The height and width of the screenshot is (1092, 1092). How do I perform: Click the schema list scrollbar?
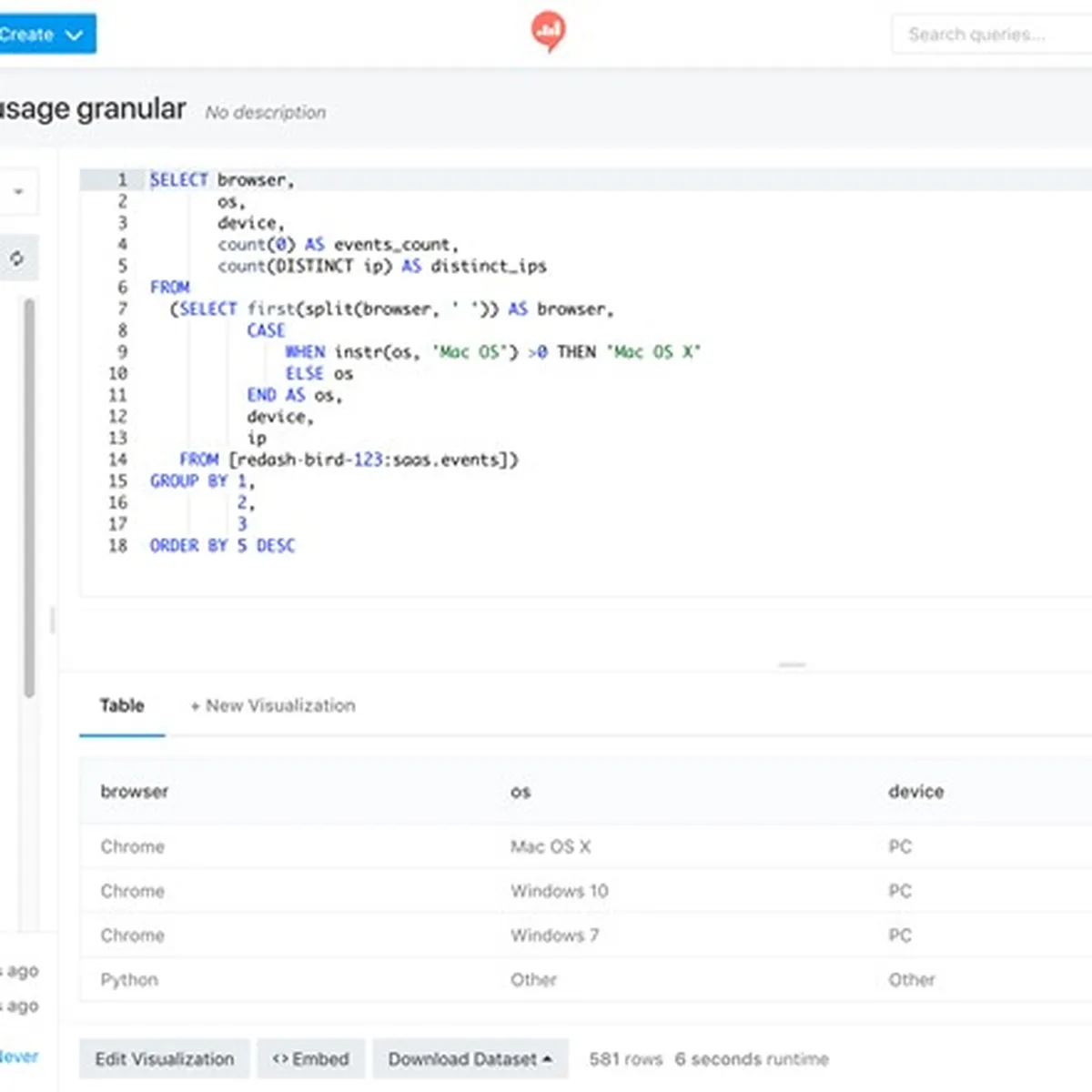click(x=29, y=498)
